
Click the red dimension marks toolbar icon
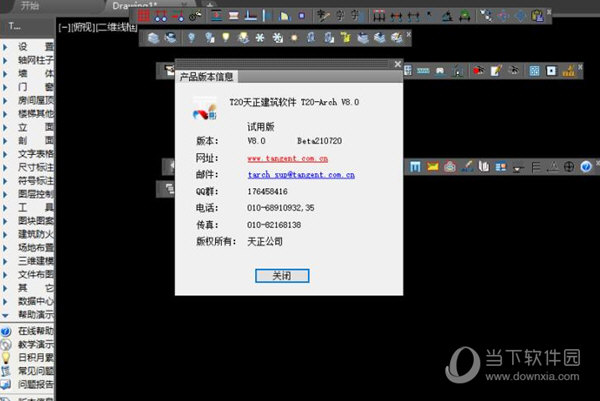(379, 16)
